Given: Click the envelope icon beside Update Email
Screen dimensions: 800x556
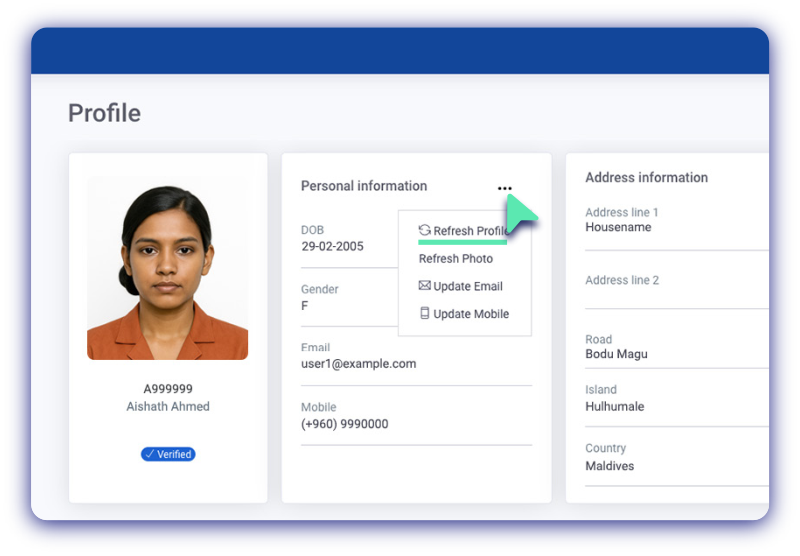Looking at the screenshot, I should point(424,286).
